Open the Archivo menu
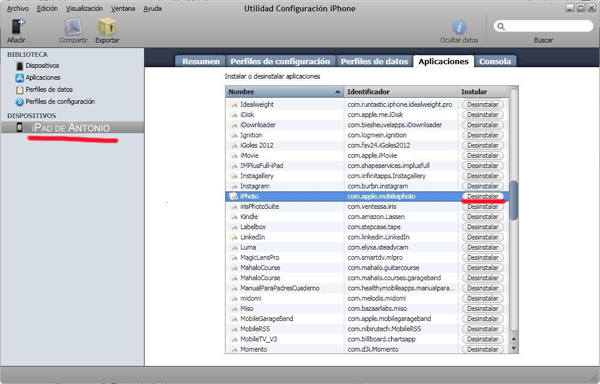600x384 pixels. (18, 8)
